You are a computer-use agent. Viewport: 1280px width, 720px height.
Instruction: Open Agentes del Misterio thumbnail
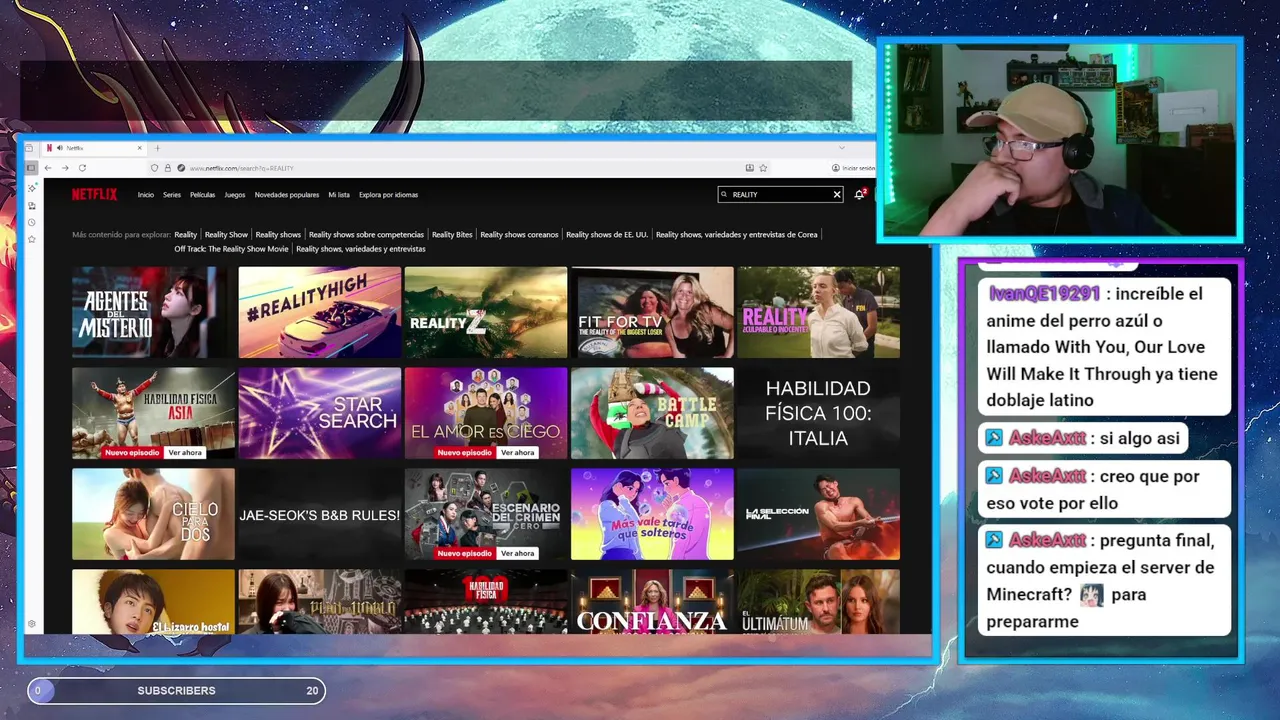click(153, 312)
